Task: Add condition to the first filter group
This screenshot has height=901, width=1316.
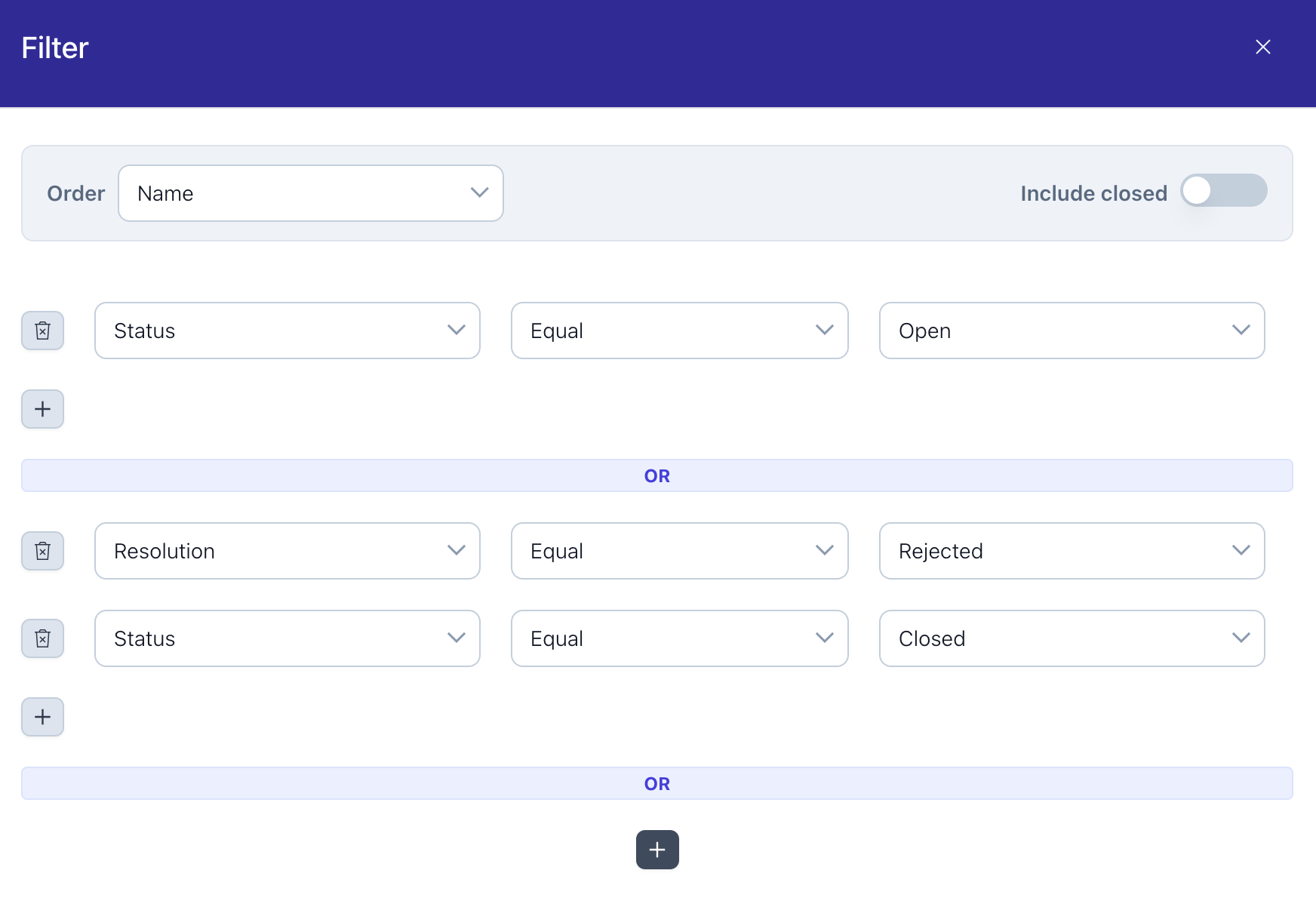Action: (x=42, y=409)
